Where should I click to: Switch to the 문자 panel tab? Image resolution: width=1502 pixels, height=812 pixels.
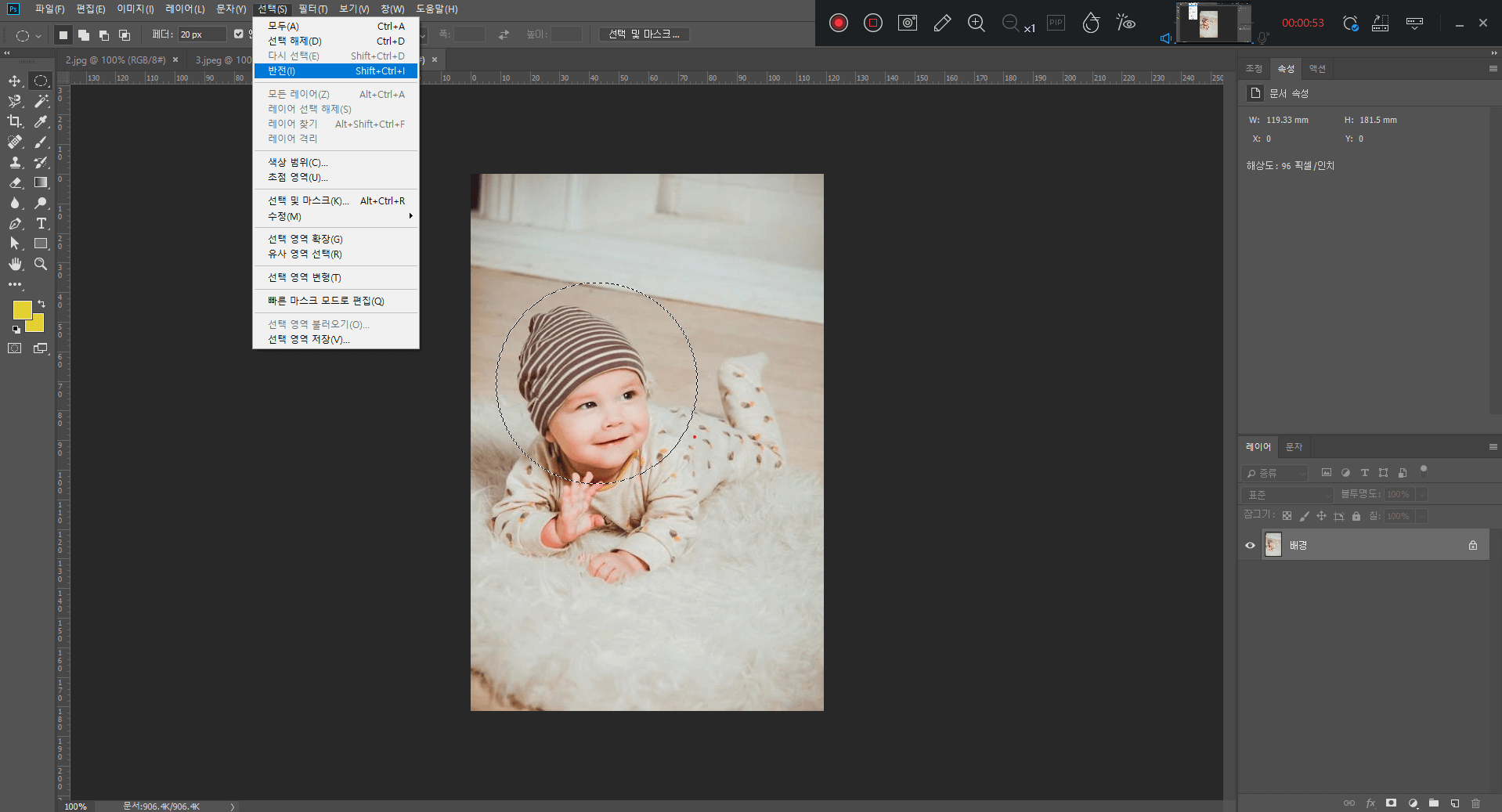click(x=1294, y=447)
